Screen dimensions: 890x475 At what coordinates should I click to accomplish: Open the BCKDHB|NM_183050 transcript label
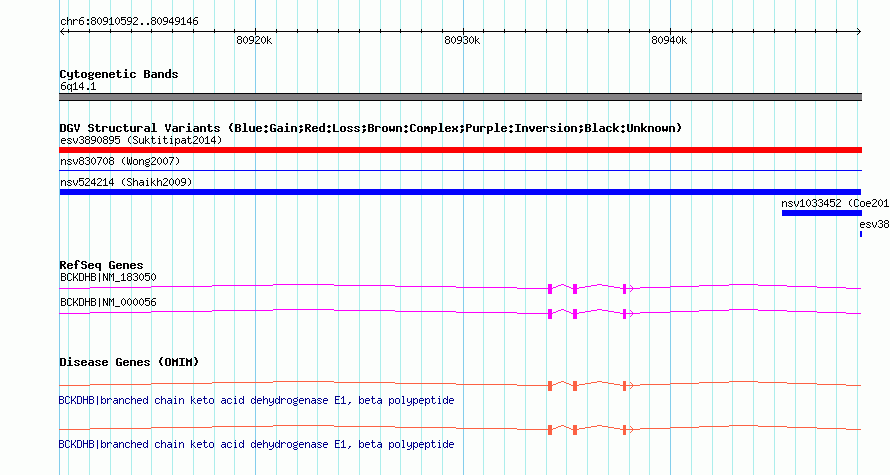tap(108, 278)
